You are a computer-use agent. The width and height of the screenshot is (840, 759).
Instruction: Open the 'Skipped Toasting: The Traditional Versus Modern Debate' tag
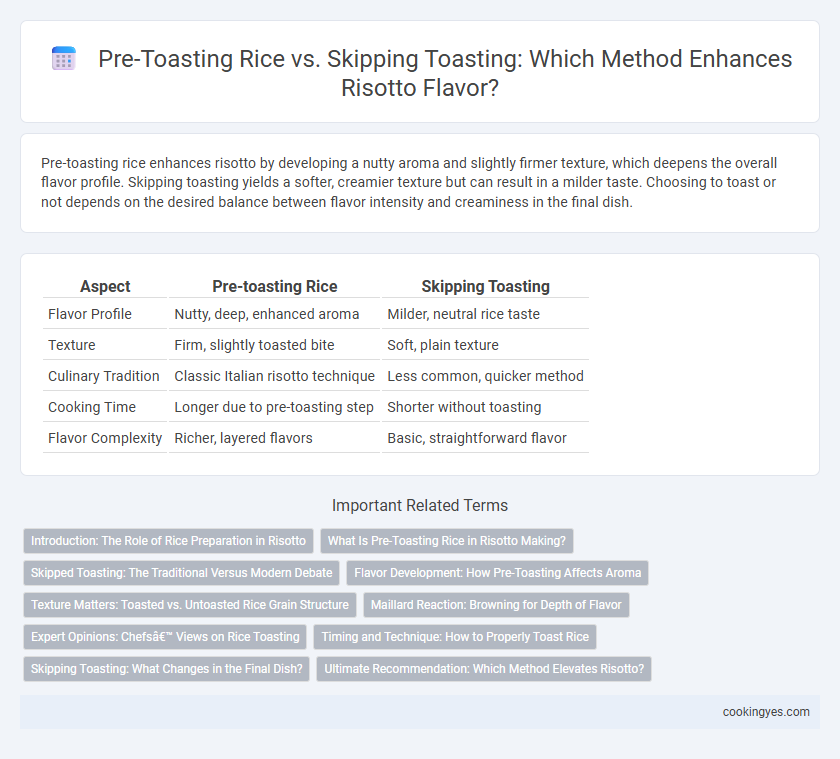[182, 573]
